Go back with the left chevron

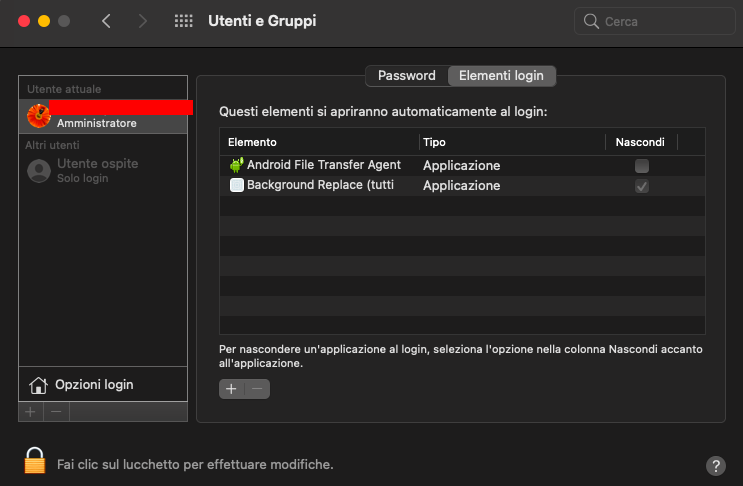[106, 21]
